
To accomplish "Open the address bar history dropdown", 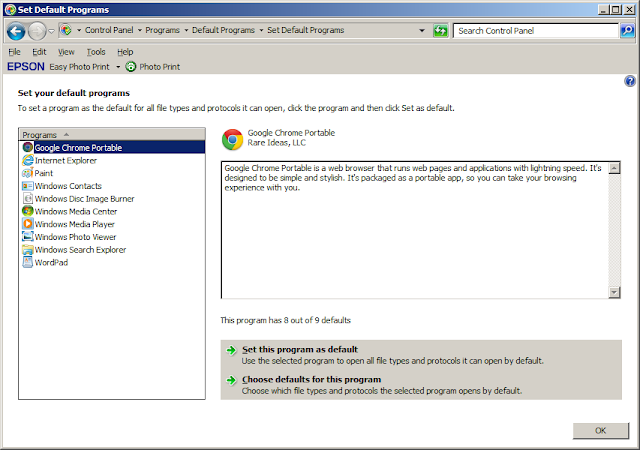I will tap(422, 31).
